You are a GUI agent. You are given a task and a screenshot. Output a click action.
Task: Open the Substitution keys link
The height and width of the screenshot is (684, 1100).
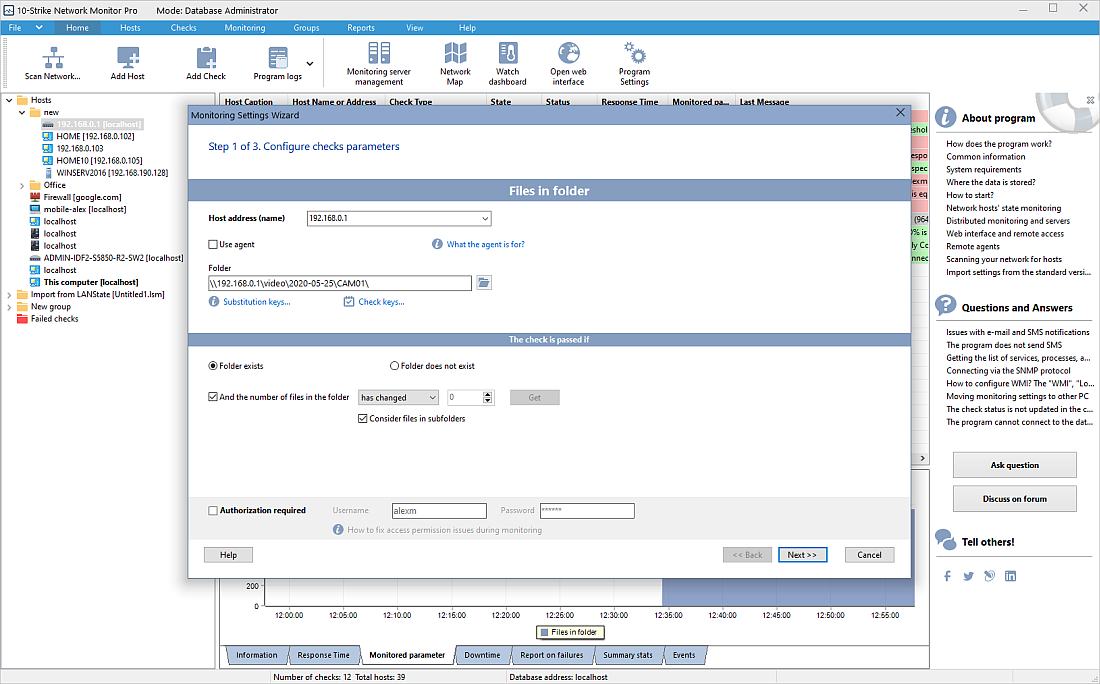point(257,302)
